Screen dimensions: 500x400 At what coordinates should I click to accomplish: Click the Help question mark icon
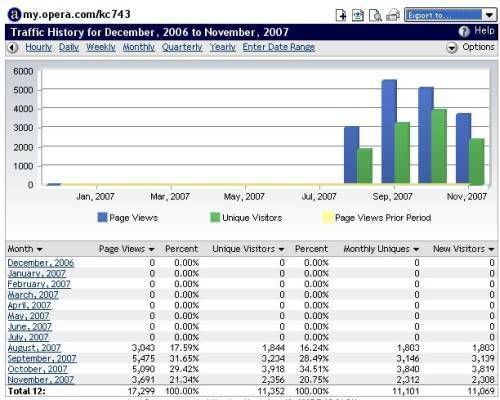pos(464,31)
